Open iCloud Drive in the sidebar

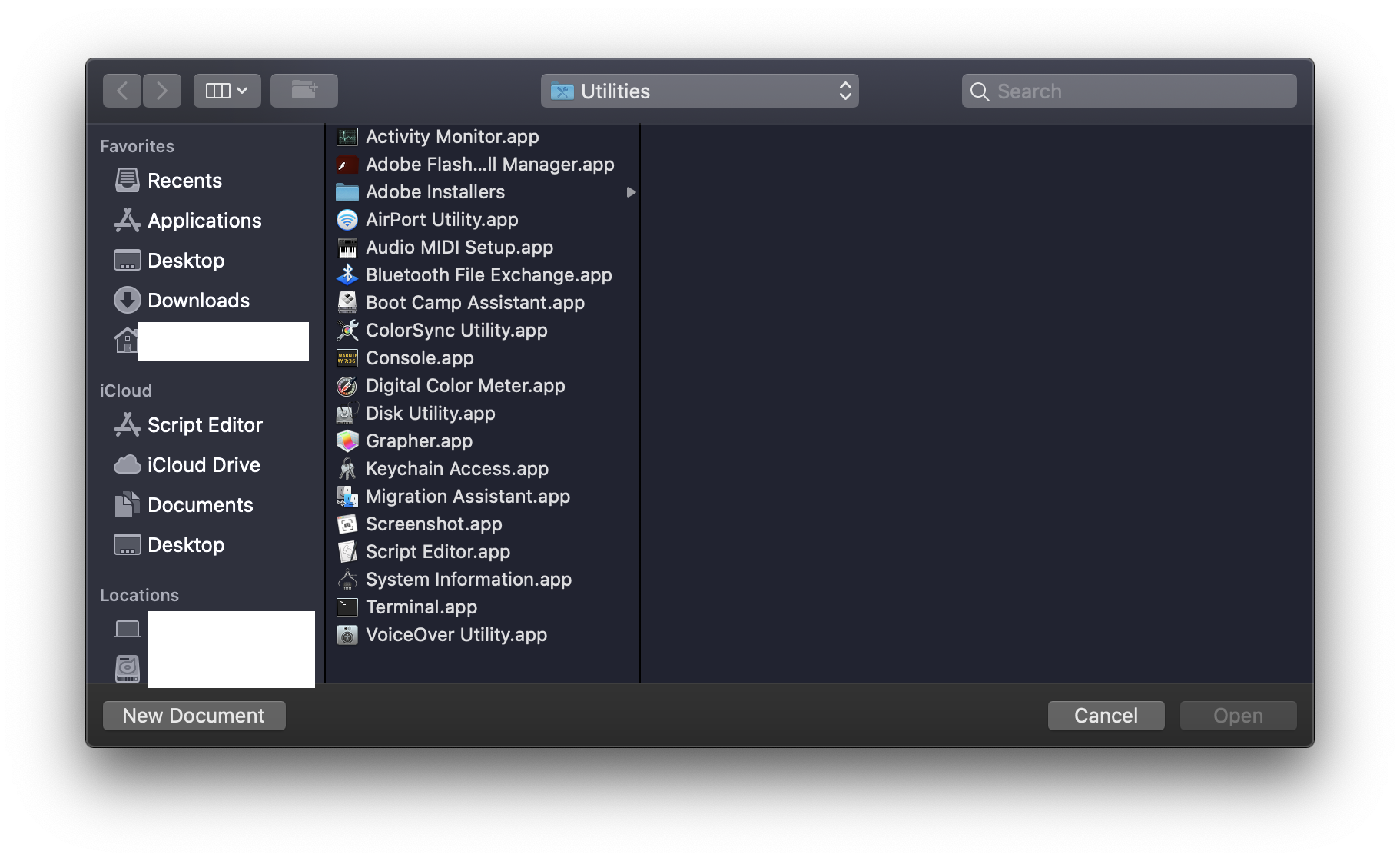point(204,465)
